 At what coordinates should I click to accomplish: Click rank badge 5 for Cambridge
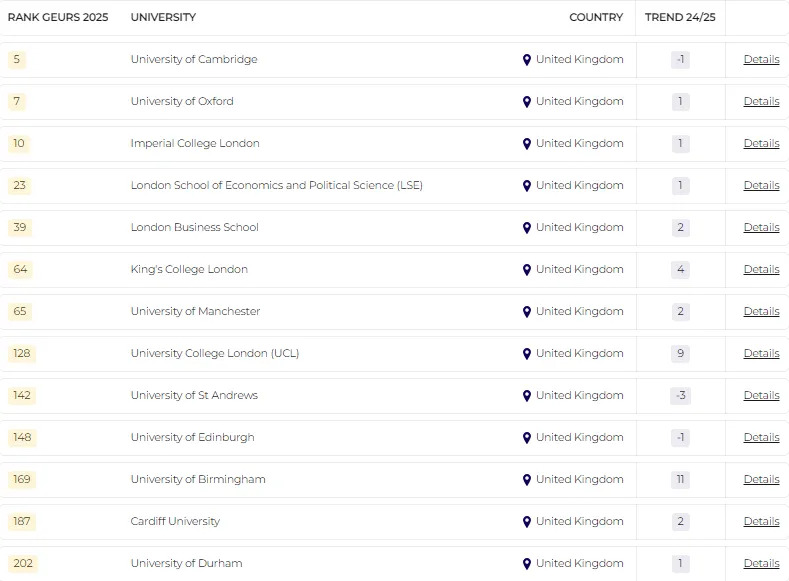[x=17, y=59]
